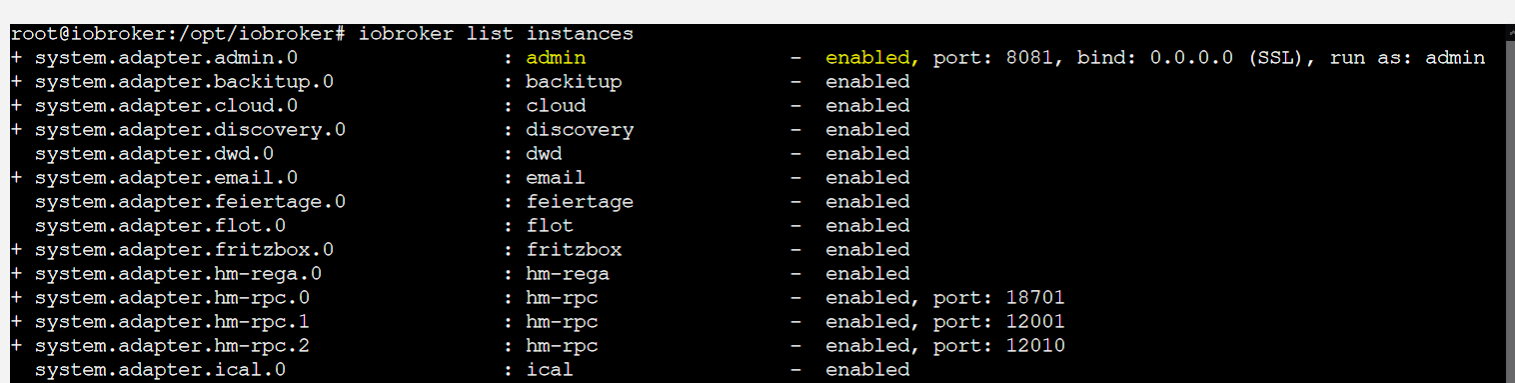Viewport: 1515px width, 383px height.
Task: Click port 8081 text in admin row
Action: click(x=999, y=58)
